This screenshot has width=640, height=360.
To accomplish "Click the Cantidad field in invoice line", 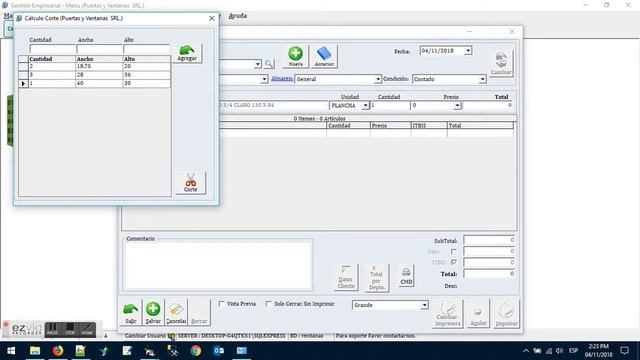I will 390,105.
